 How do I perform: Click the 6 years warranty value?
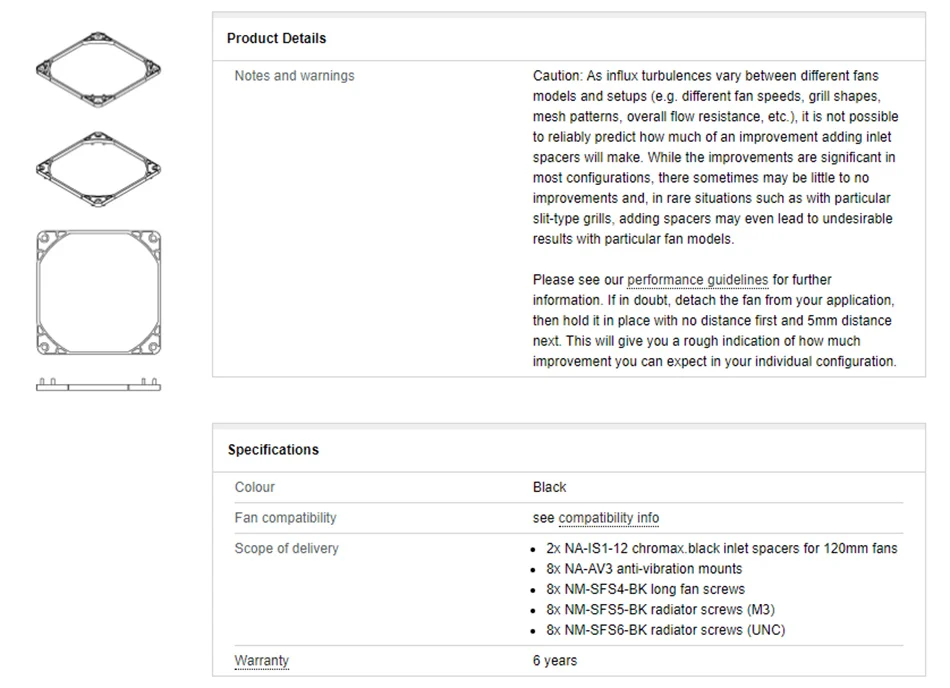click(555, 661)
